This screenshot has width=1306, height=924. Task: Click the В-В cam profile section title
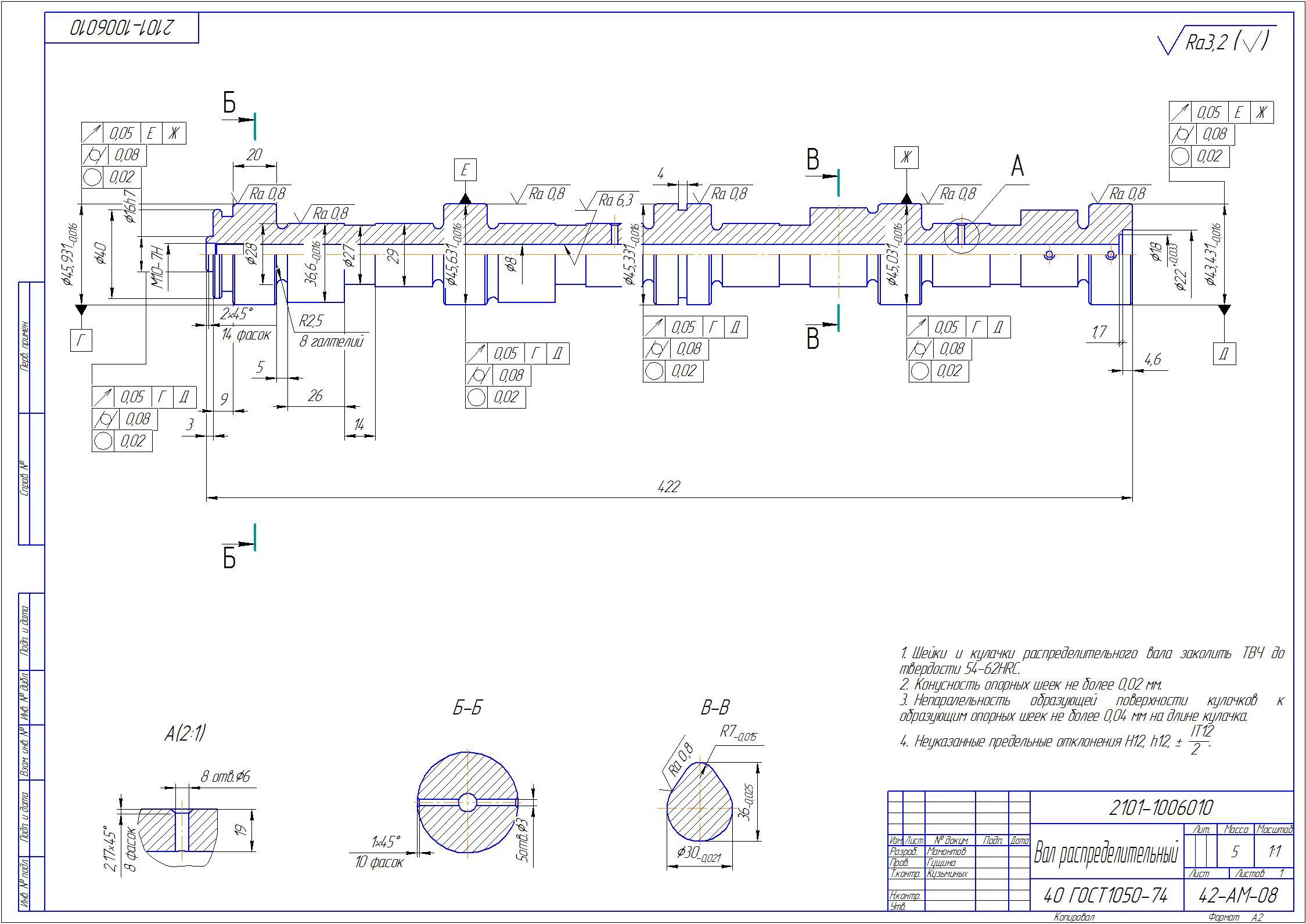coord(715,708)
